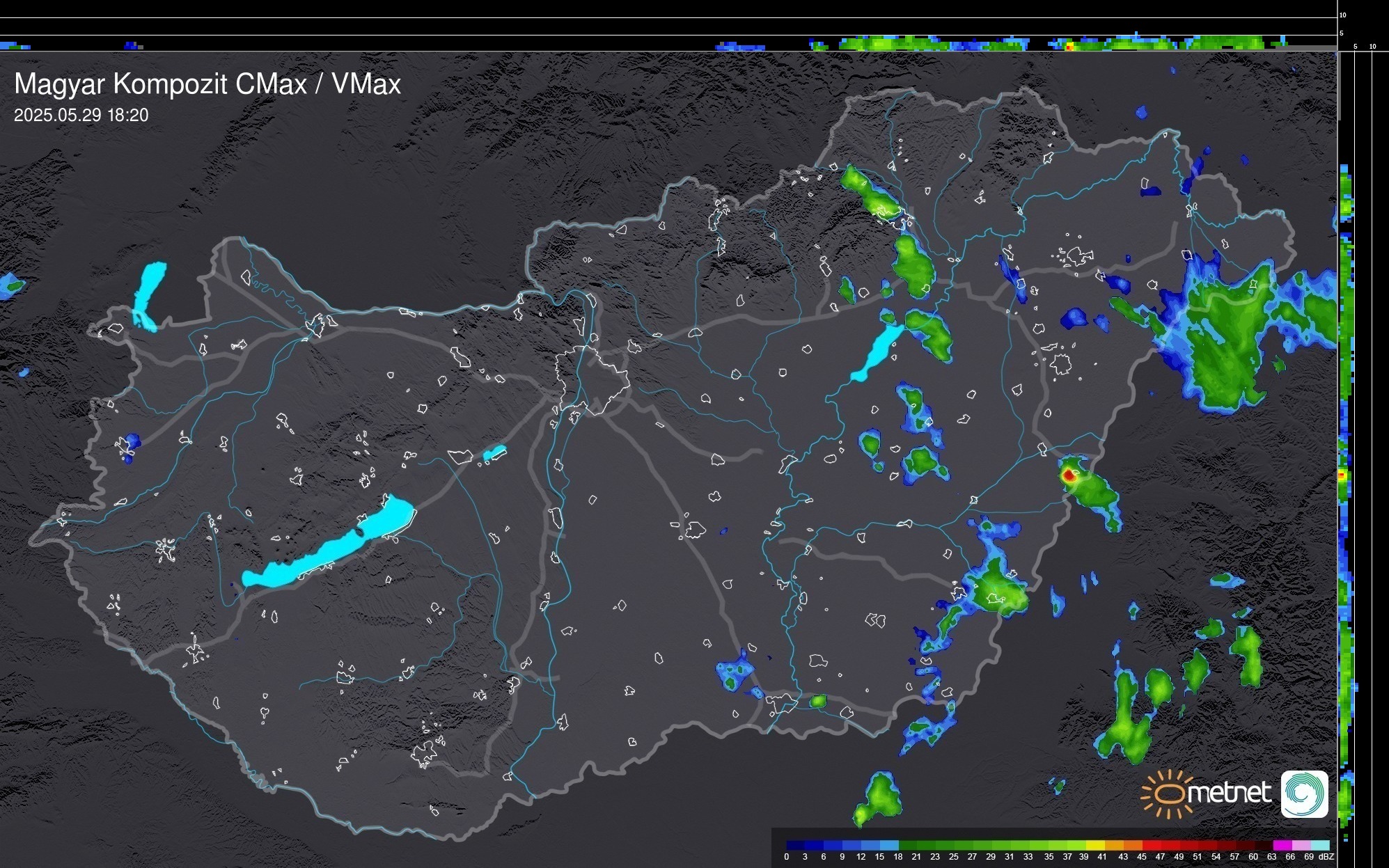Select the magenta 63 dBZ swatch

tap(1282, 845)
